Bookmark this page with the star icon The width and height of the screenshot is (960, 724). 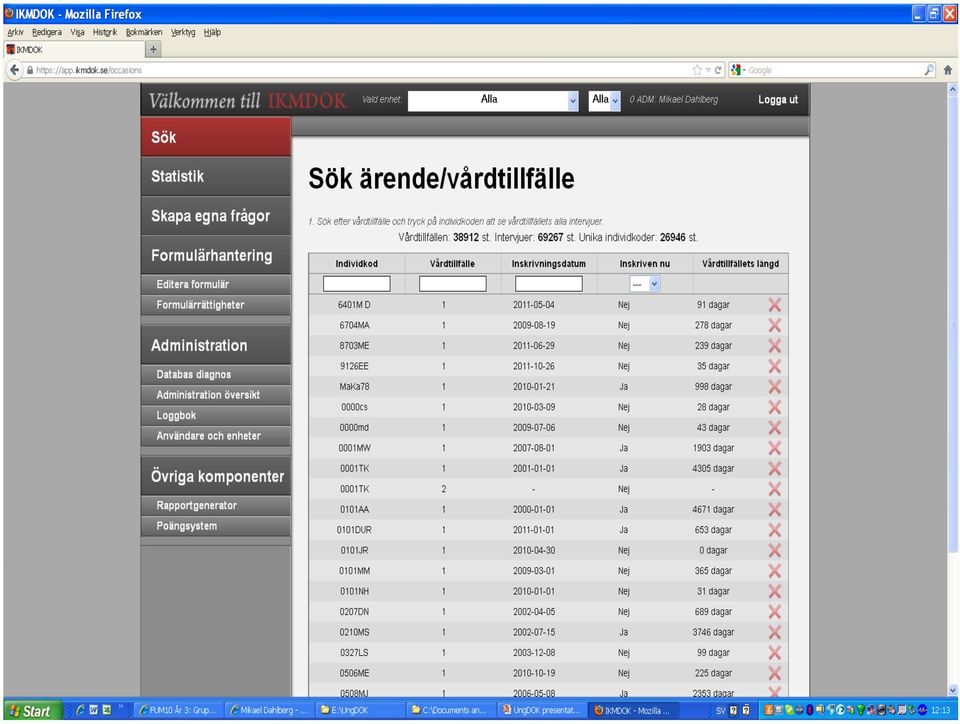click(x=697, y=70)
